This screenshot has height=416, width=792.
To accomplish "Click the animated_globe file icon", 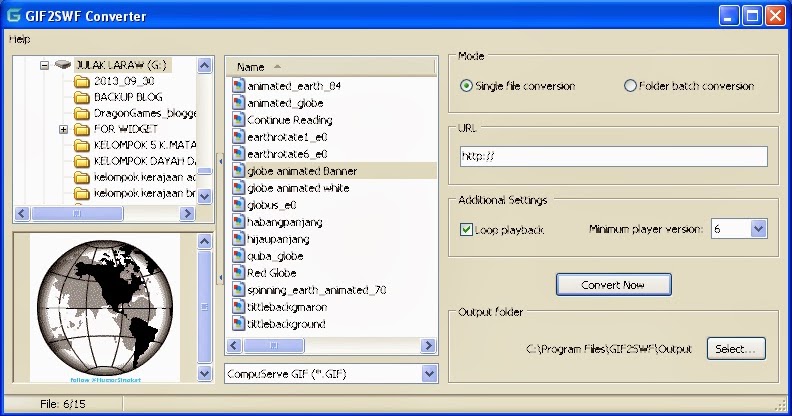I will coord(238,102).
